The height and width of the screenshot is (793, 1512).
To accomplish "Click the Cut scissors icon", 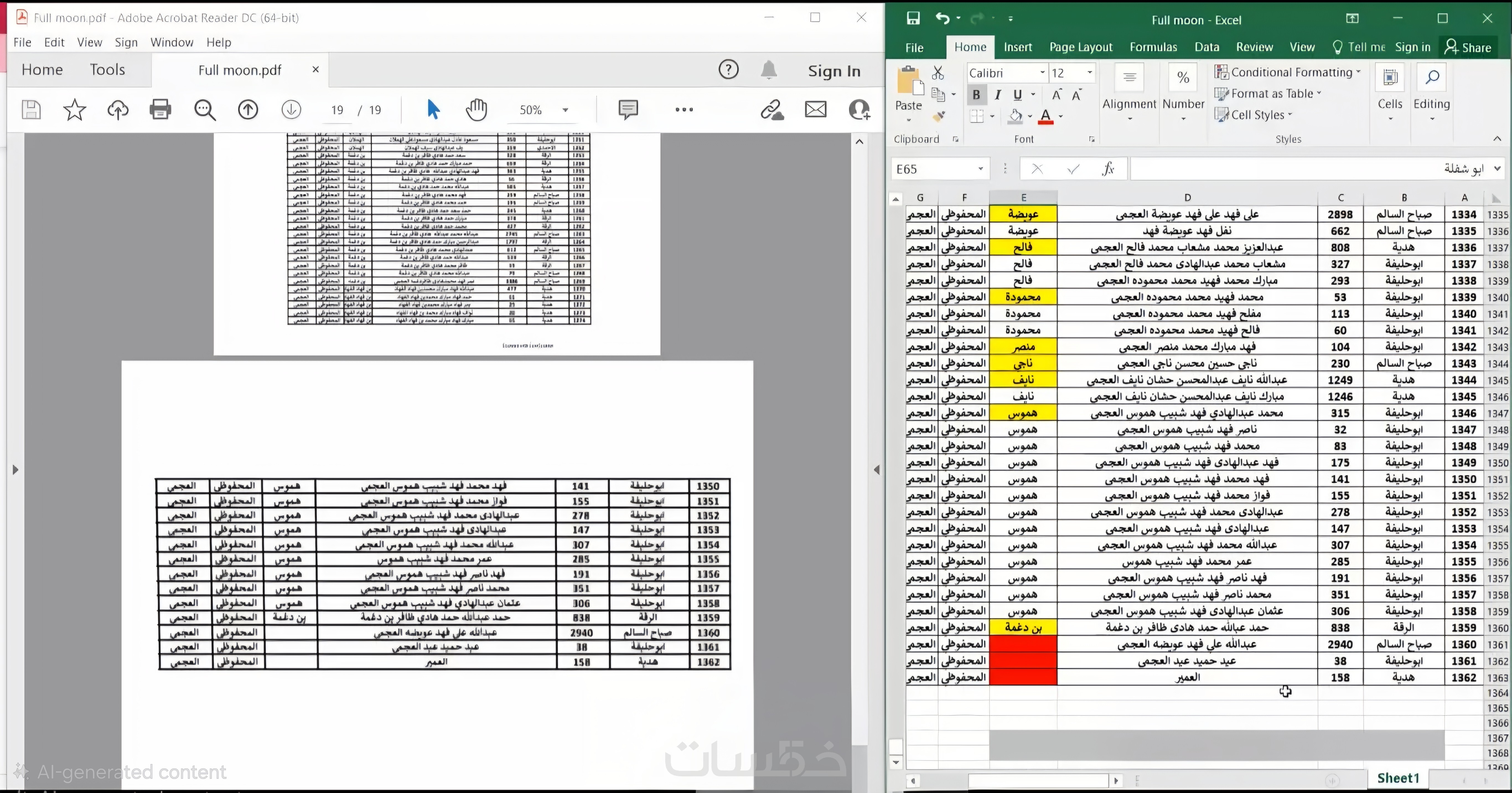I will coord(938,73).
